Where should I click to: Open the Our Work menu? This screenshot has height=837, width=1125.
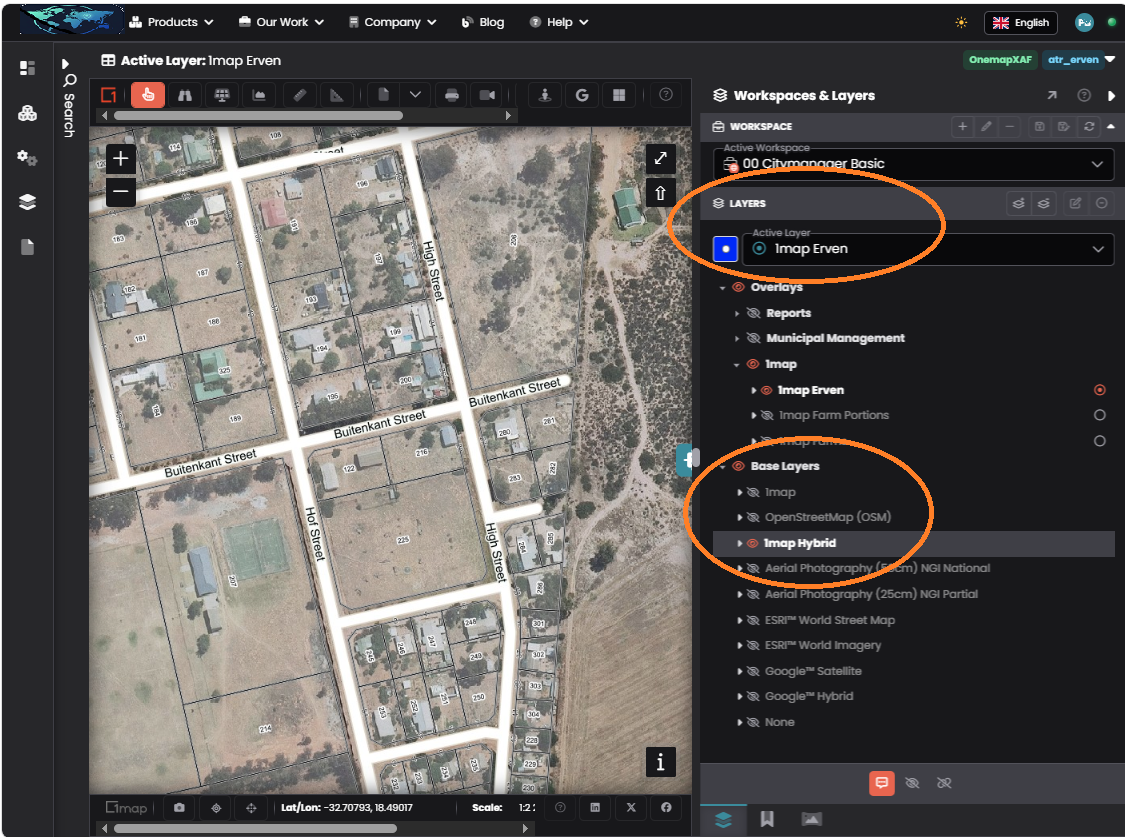click(281, 22)
